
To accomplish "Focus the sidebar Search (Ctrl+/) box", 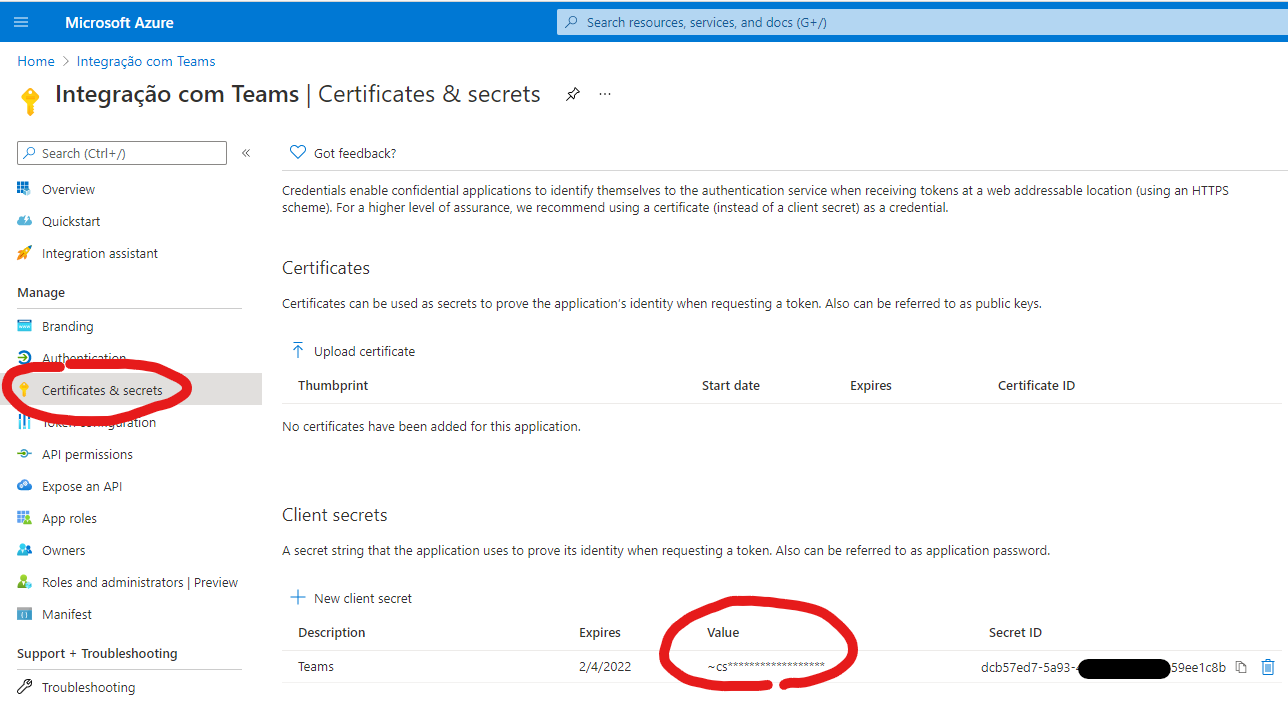I will pyautogui.click(x=122, y=153).
